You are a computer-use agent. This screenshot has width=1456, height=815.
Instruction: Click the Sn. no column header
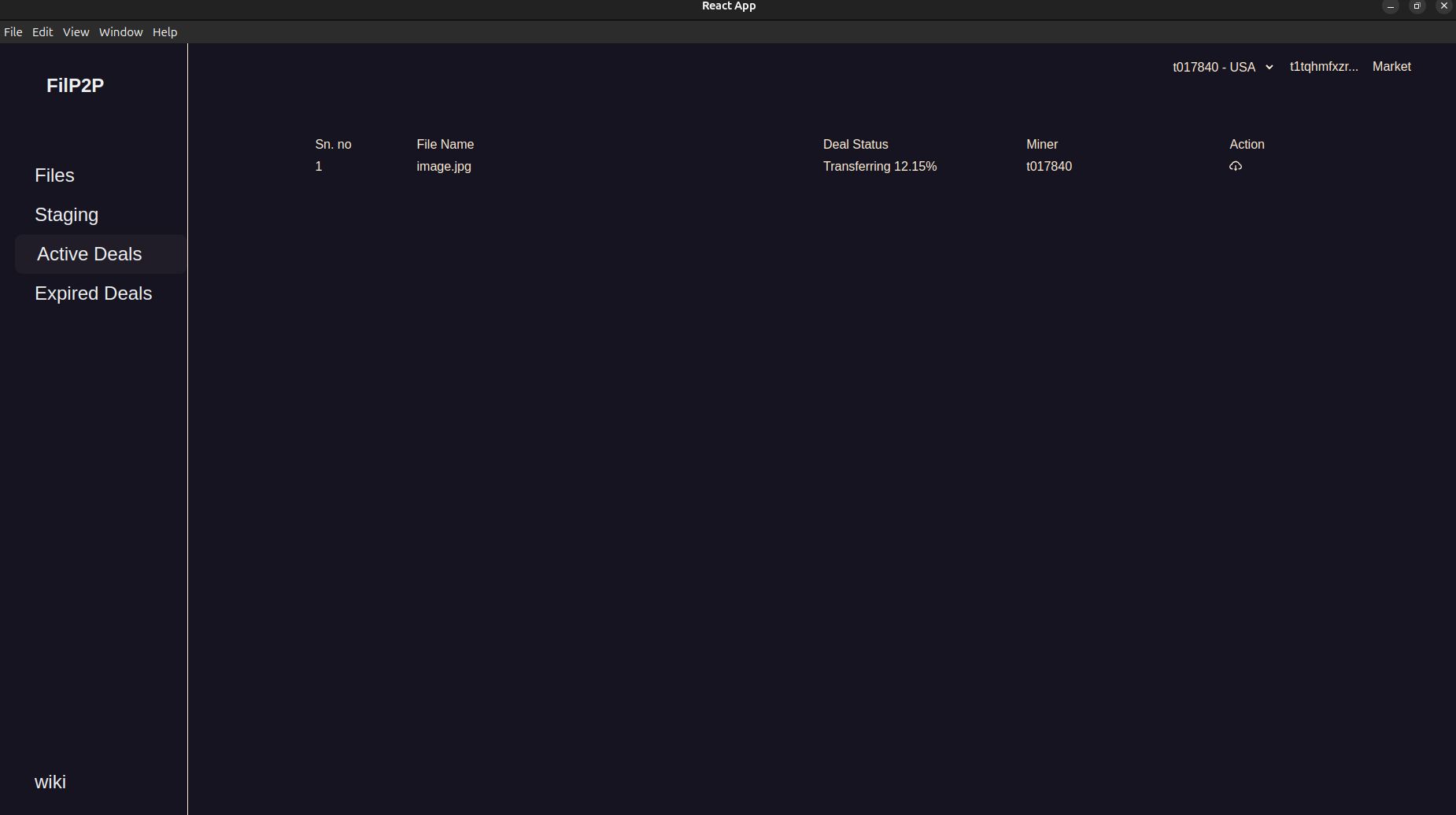point(333,145)
